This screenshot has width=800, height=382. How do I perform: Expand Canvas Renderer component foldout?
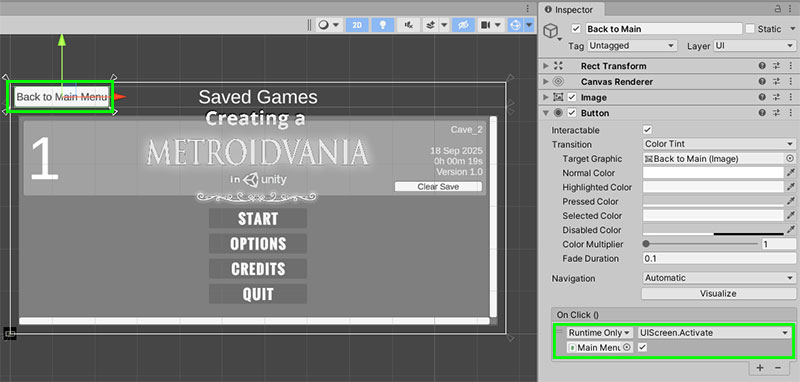546,82
